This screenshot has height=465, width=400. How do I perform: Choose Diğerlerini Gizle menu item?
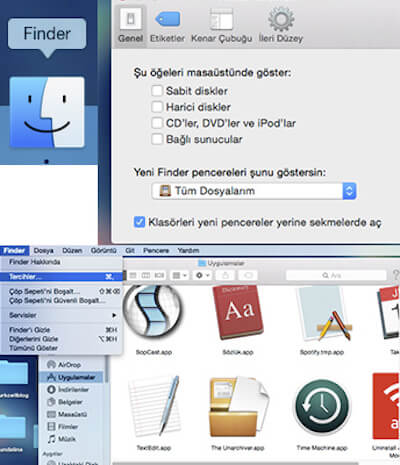(x=61, y=339)
